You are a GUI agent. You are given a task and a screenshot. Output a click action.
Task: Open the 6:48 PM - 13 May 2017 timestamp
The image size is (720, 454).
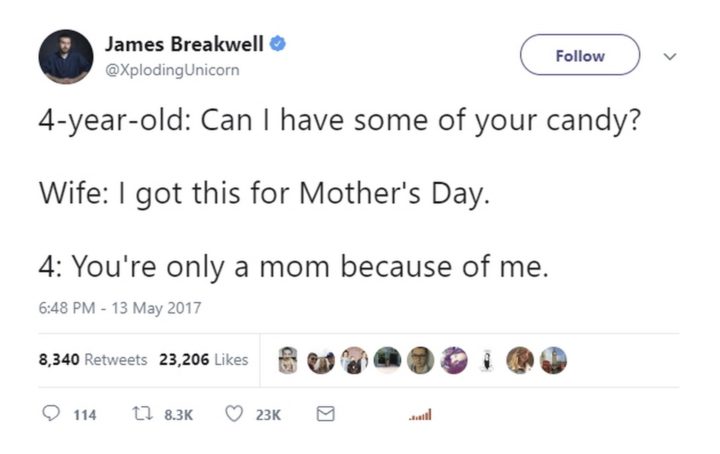pos(120,308)
